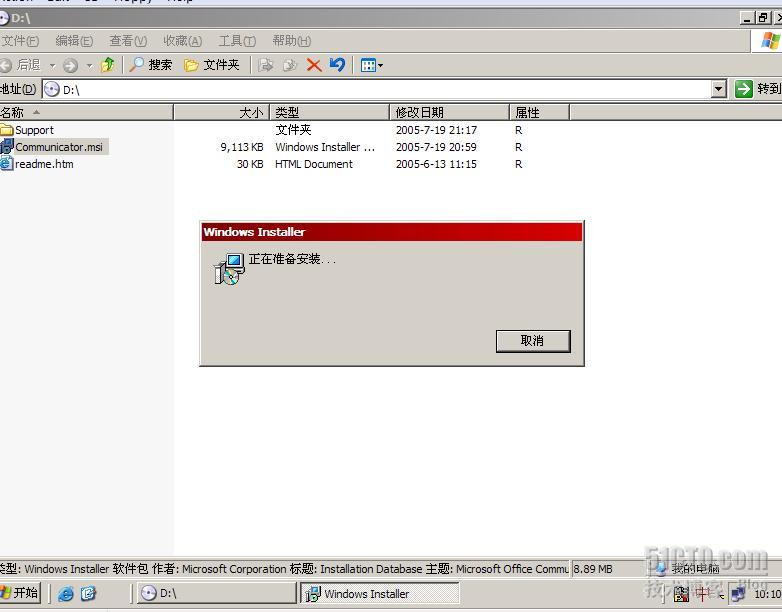Click the D:\ address input field

[377, 89]
